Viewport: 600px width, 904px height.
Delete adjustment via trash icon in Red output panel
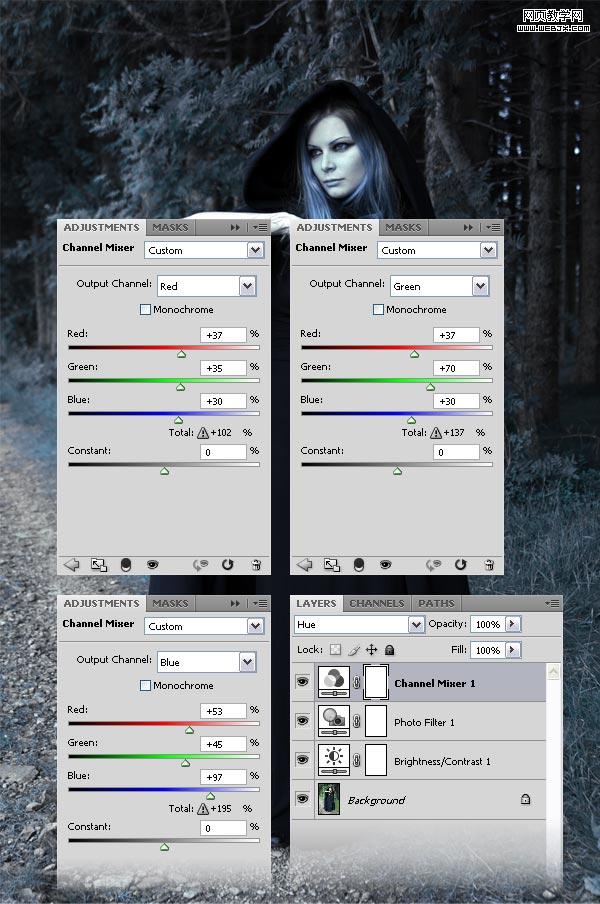pos(256,565)
